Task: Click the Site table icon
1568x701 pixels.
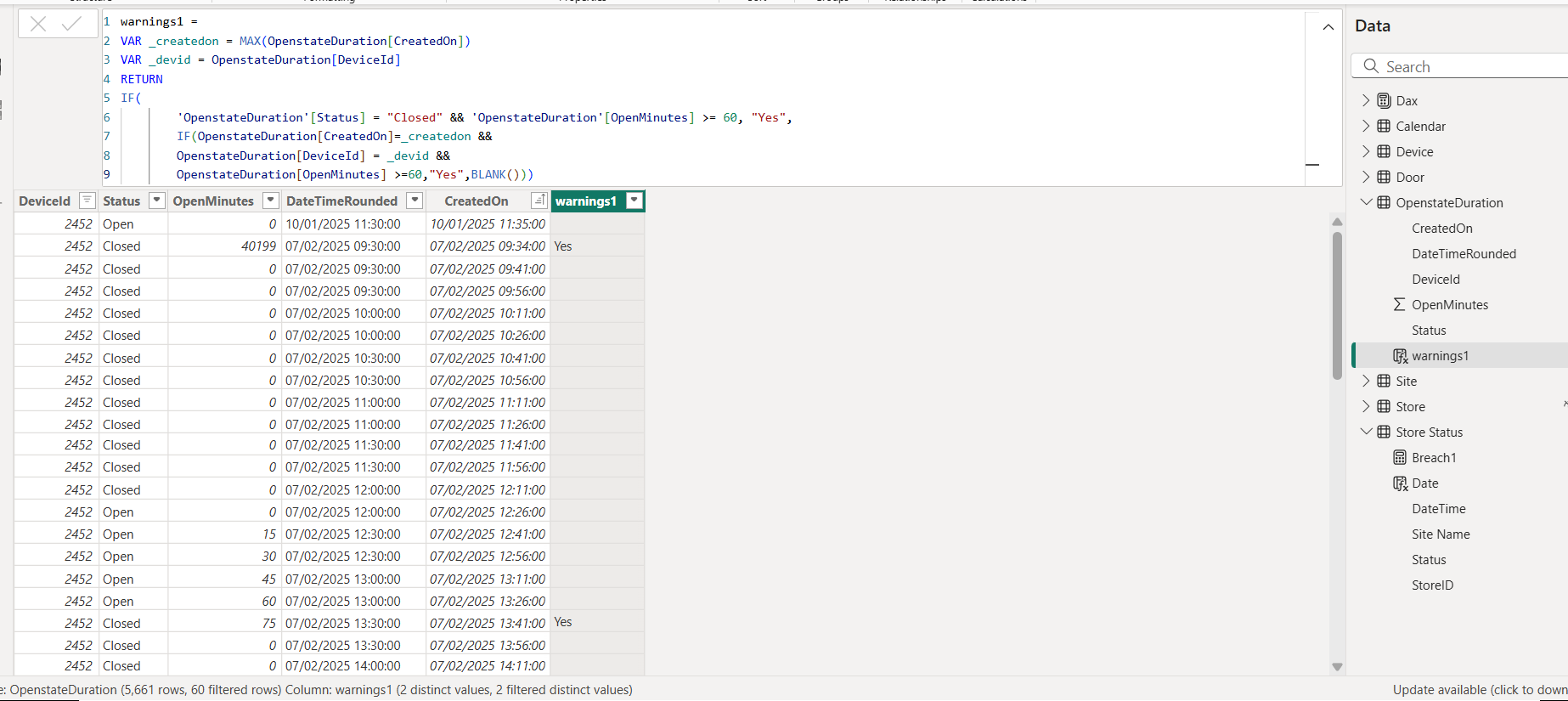Action: coord(1384,381)
